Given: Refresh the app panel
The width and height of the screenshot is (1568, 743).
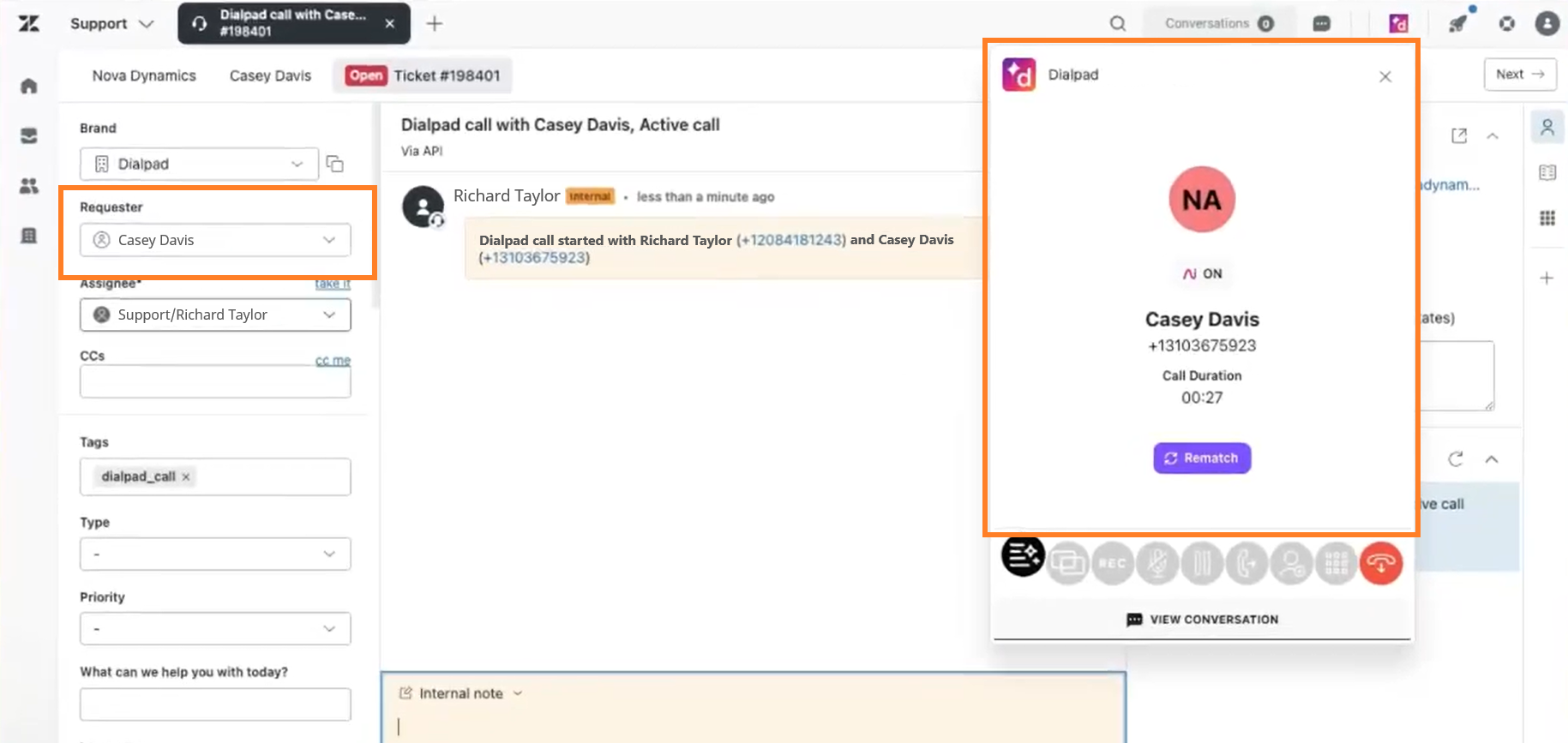Looking at the screenshot, I should (x=1456, y=459).
